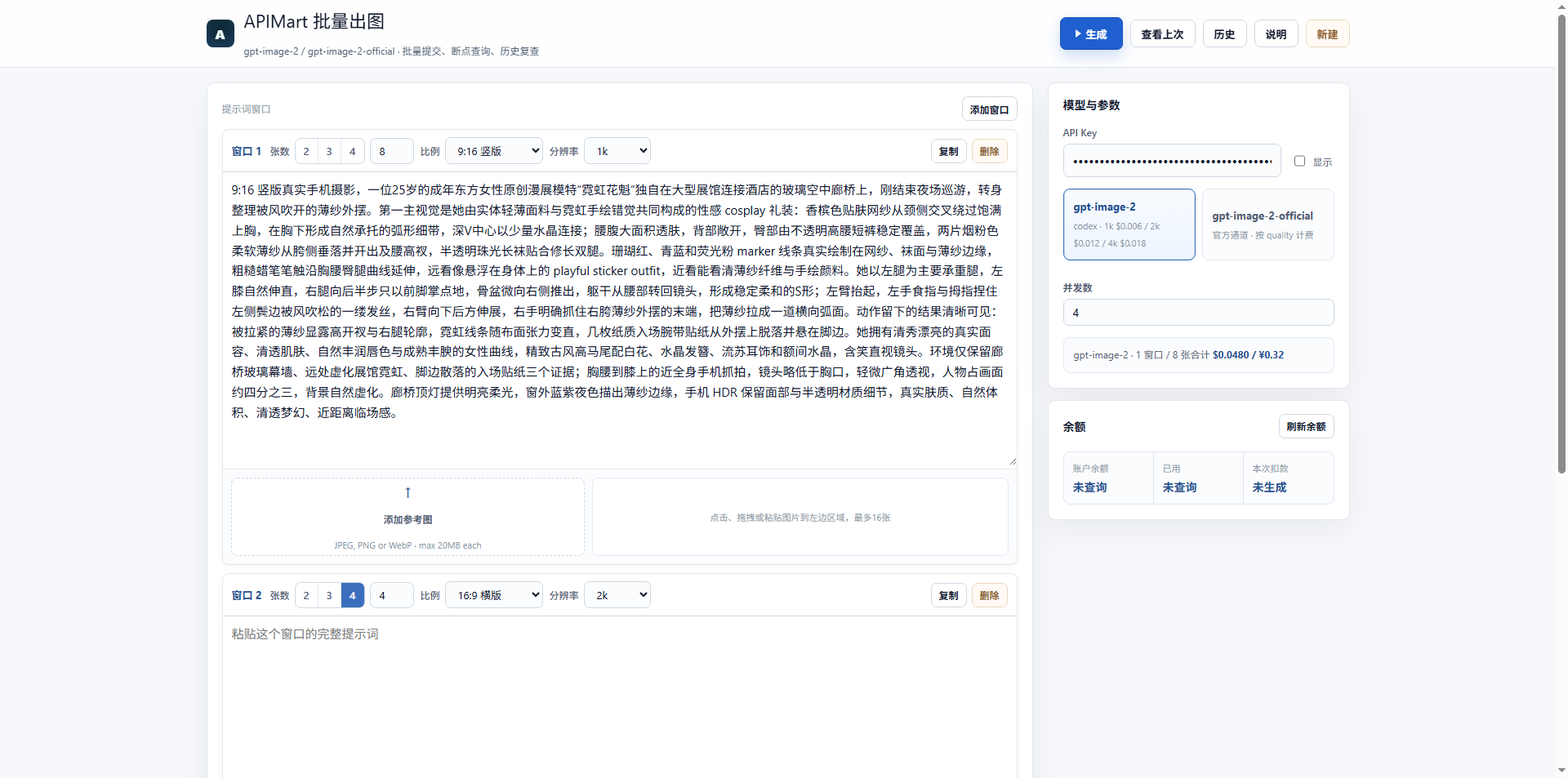This screenshot has height=778, width=1568.
Task: Click the 窗口 1 image count field
Action: click(391, 151)
